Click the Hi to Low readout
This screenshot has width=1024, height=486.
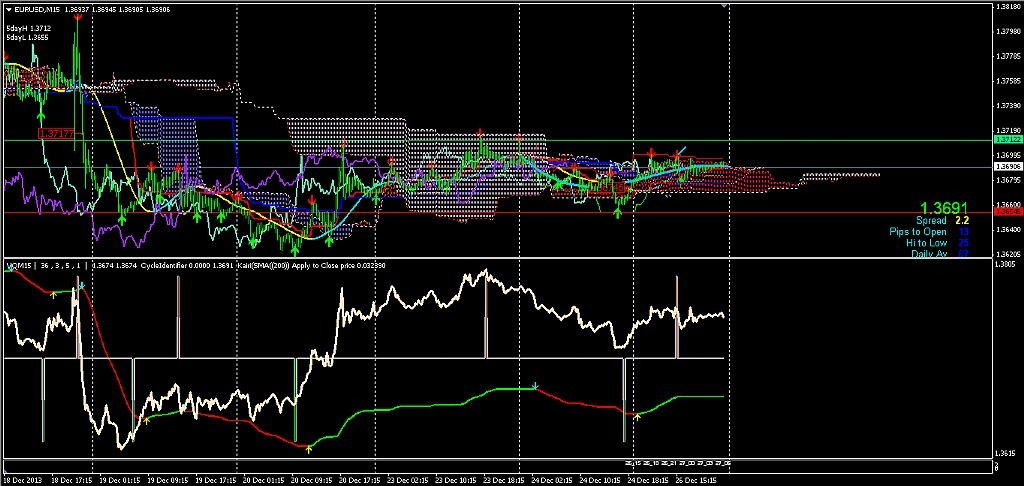pyautogui.click(x=938, y=242)
